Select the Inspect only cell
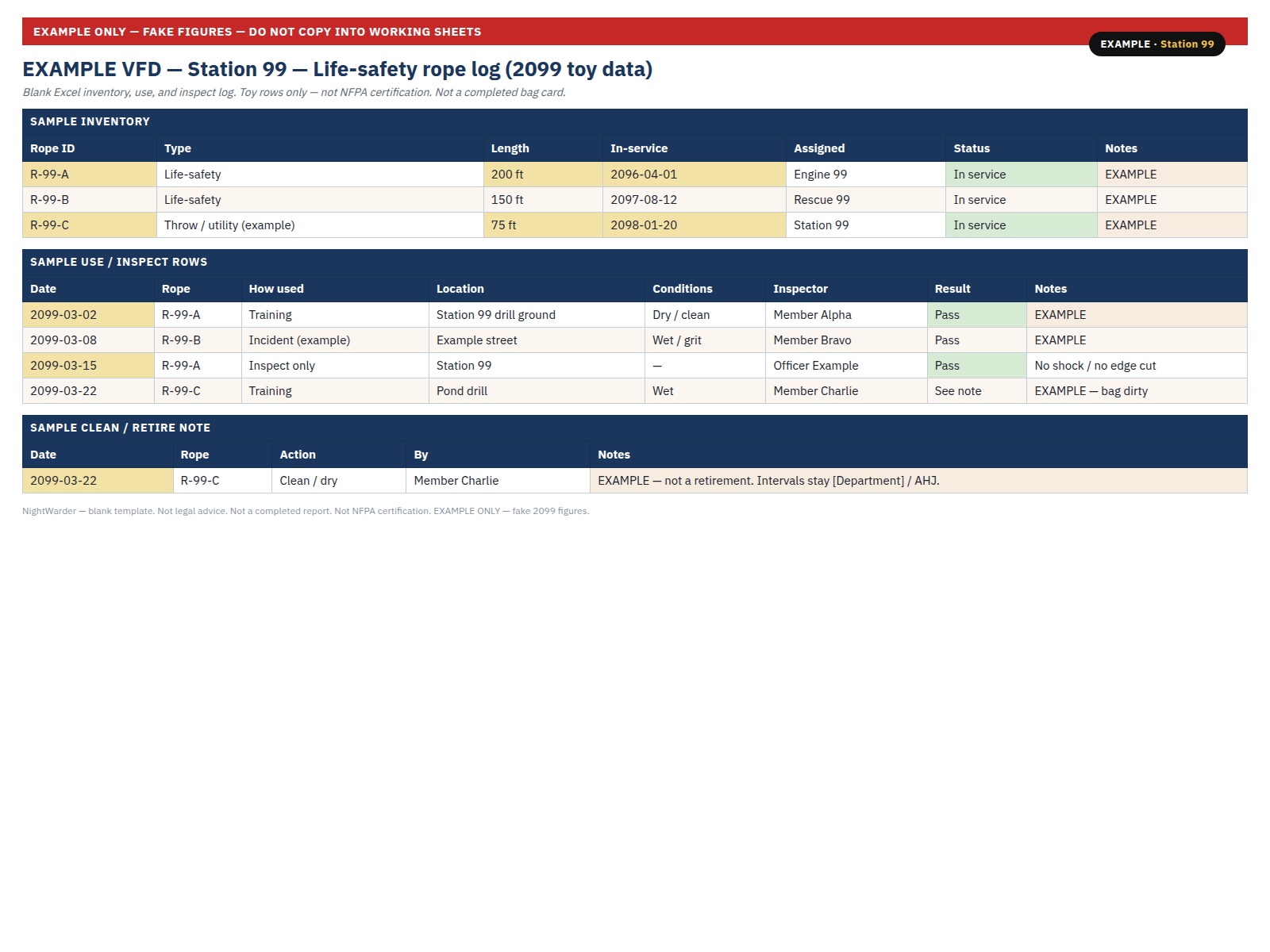 335,366
